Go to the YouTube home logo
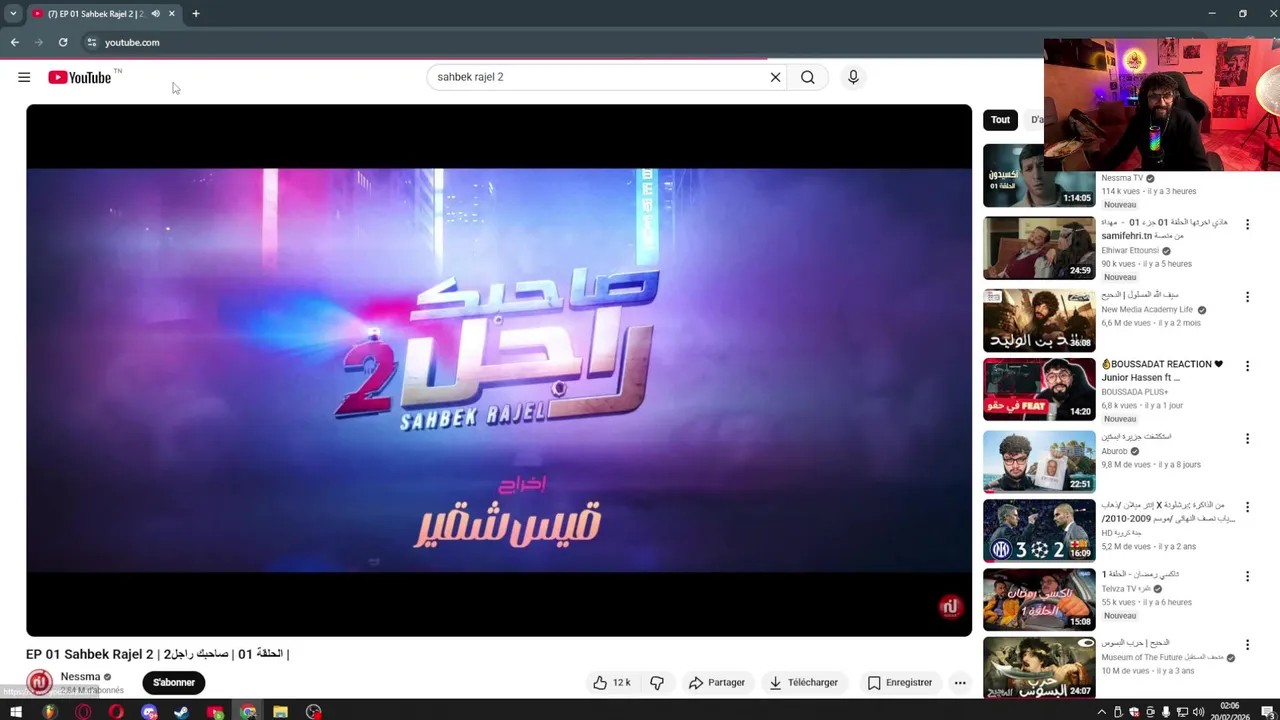Screen dimensions: 1280x720 coord(80,77)
